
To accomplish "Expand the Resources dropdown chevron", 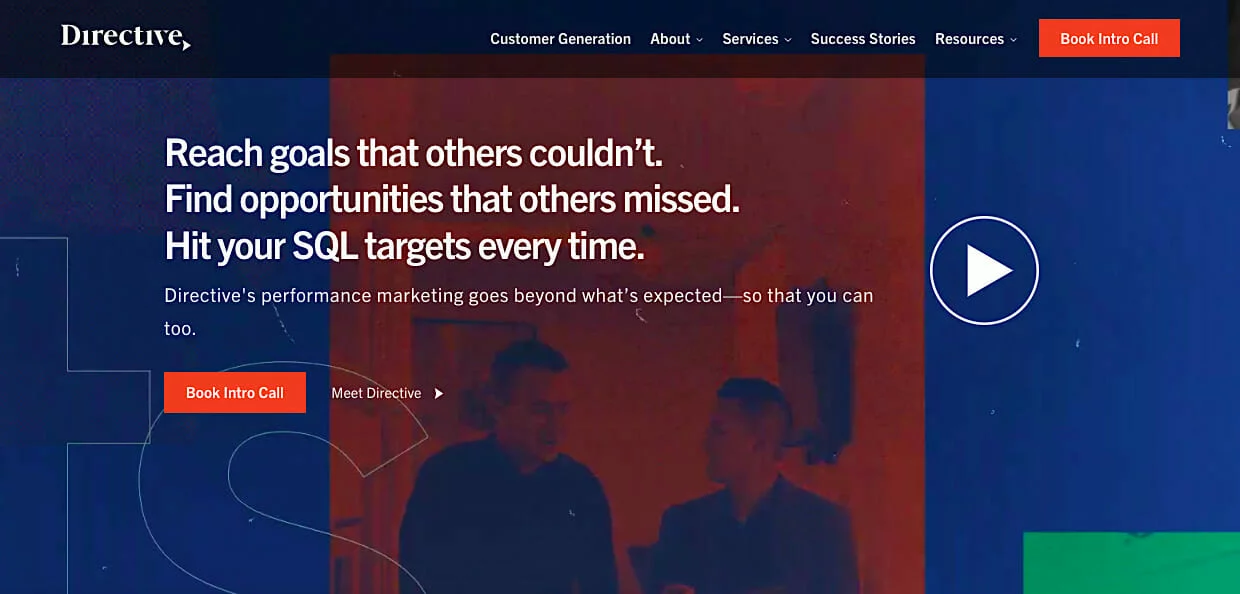I will 1013,40.
